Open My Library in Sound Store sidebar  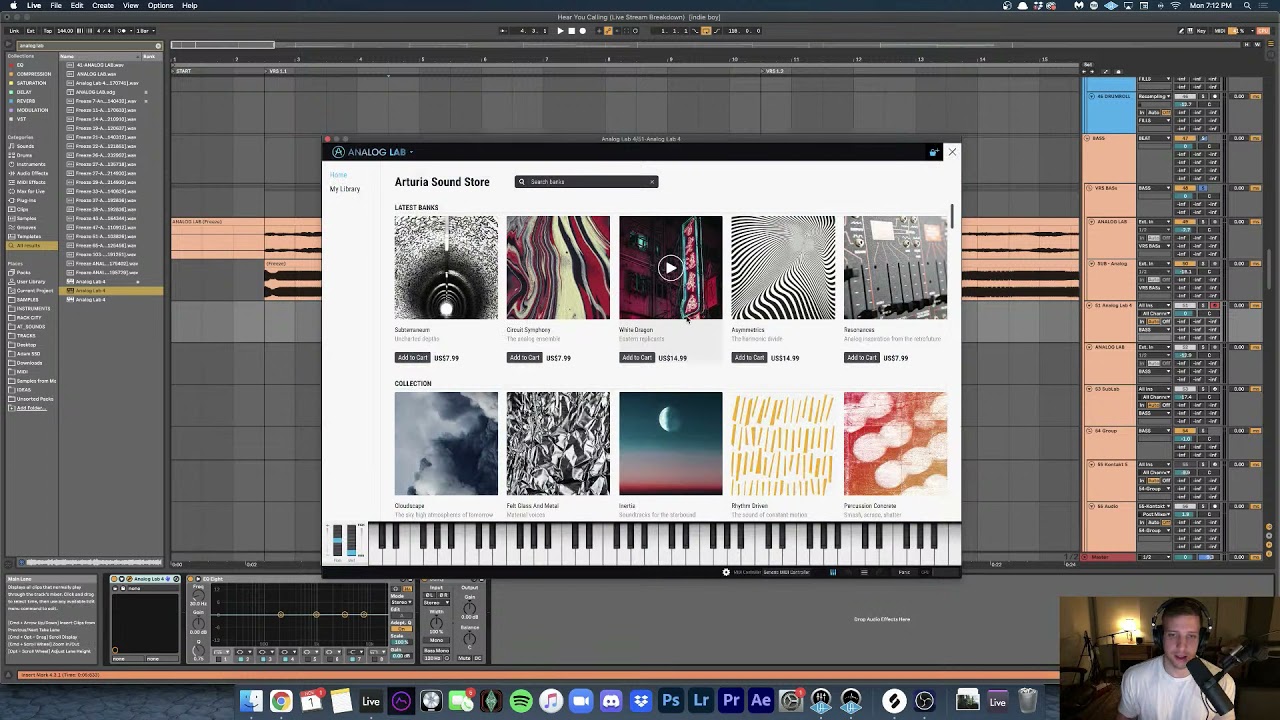(x=345, y=189)
